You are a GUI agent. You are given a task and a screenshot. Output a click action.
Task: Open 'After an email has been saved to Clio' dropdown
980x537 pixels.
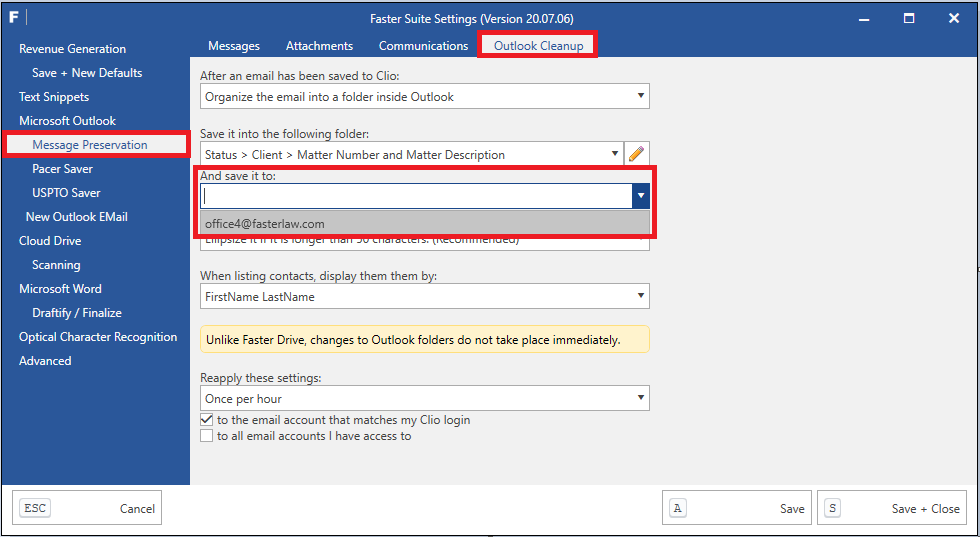[x=424, y=96]
